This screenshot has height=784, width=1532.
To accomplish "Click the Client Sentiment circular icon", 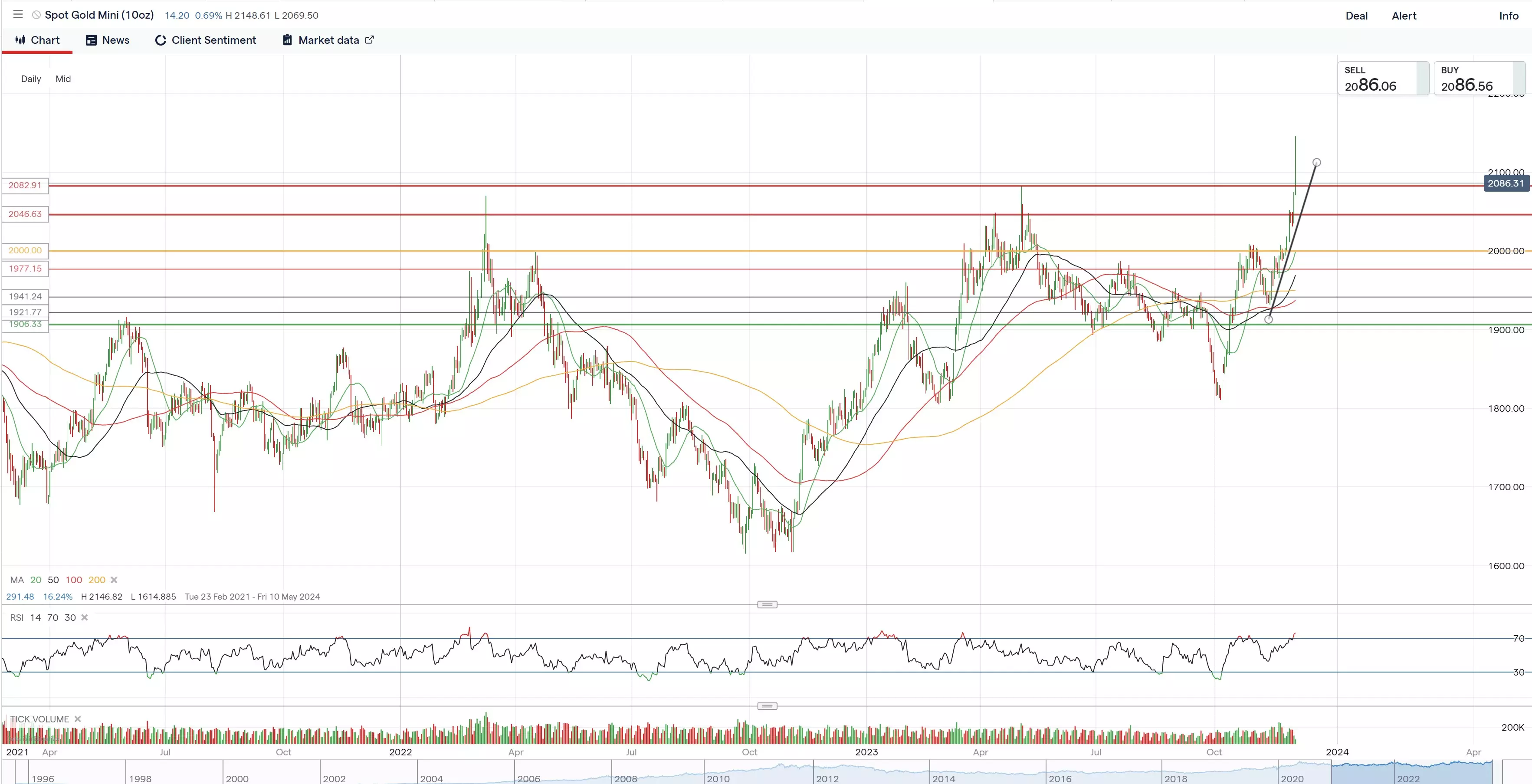I will click(x=160, y=40).
